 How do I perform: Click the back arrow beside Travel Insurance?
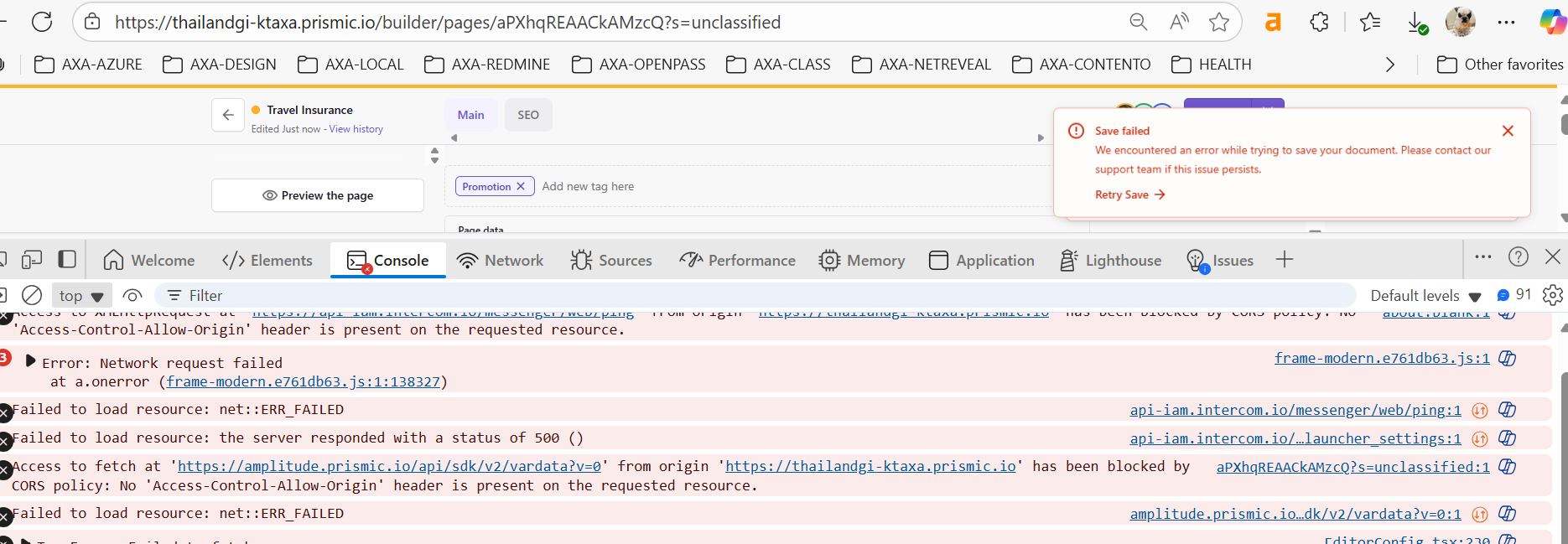coord(228,116)
